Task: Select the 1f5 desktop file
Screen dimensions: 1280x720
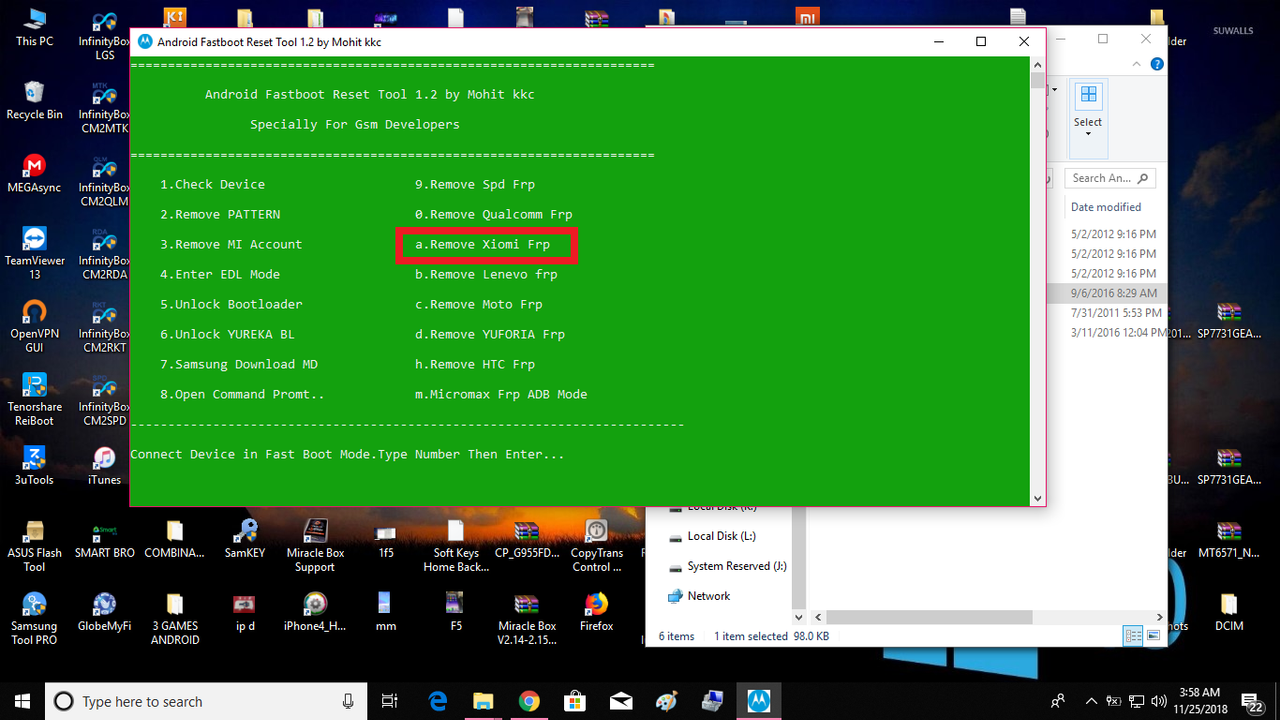Action: click(x=386, y=538)
